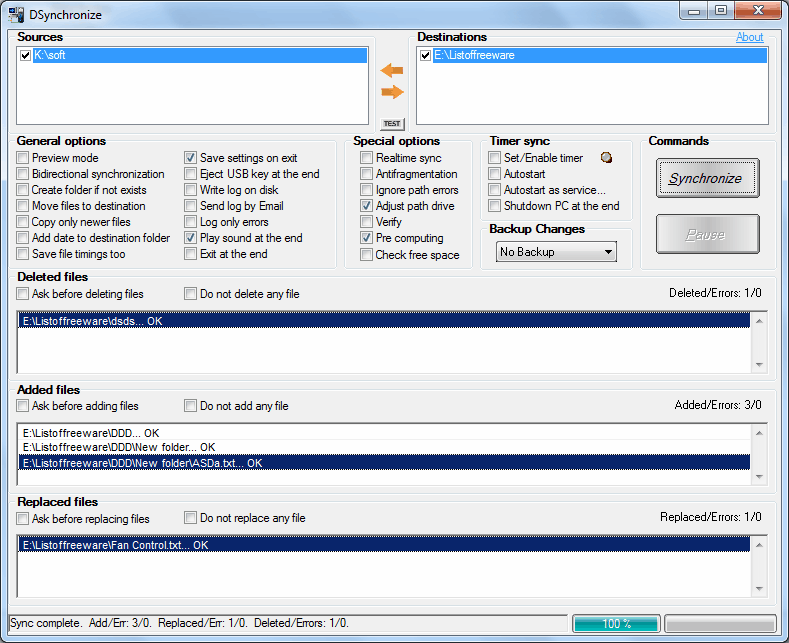Uncheck the K:\soft source checkbox

25,55
